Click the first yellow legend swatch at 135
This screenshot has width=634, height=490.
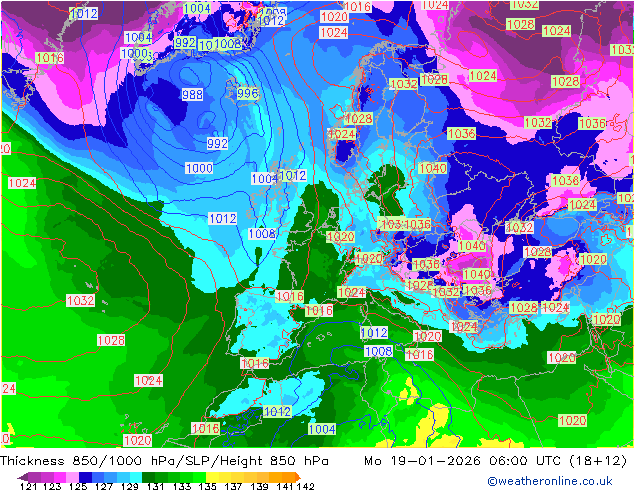click(212, 477)
